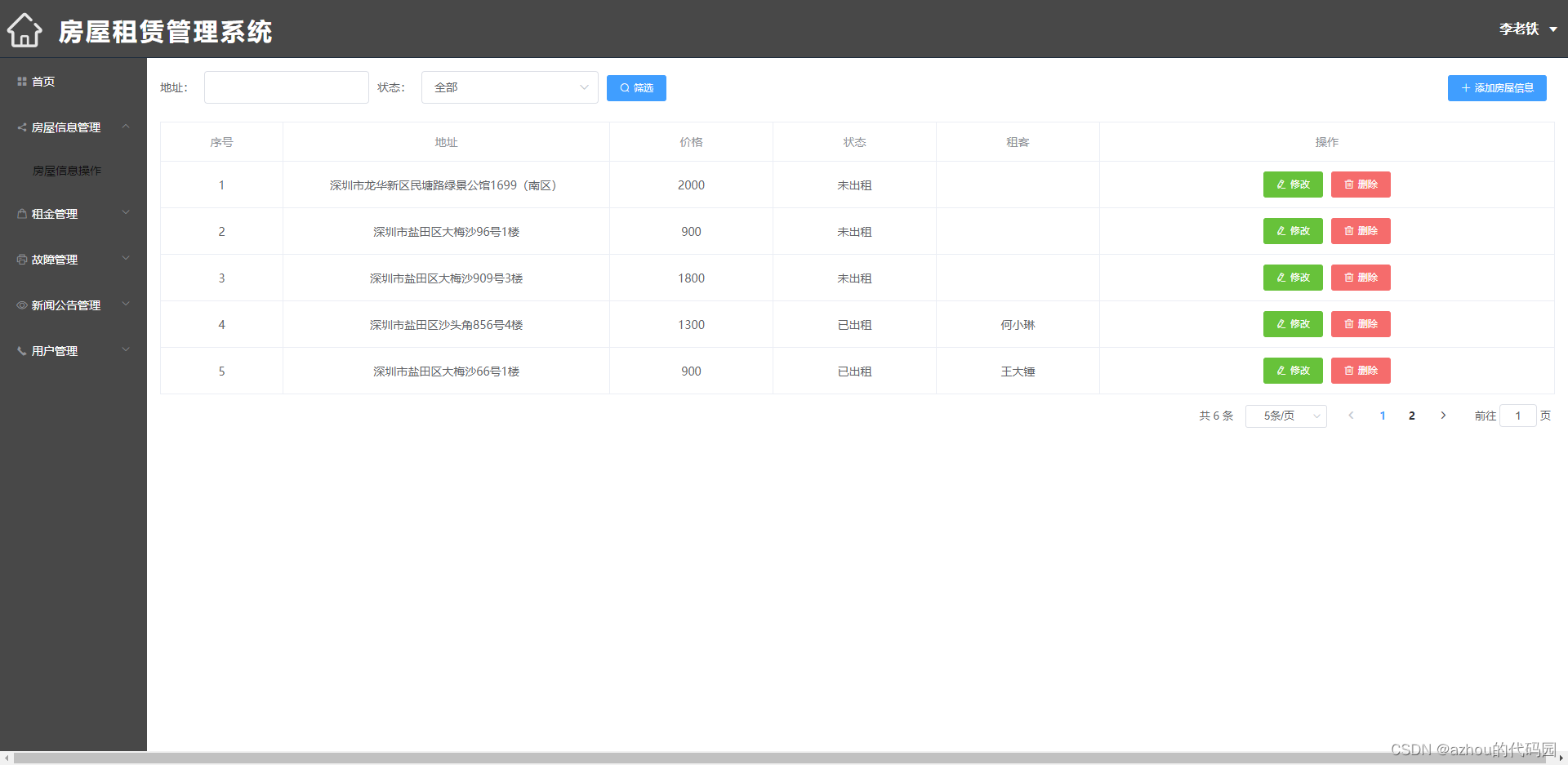Click 已出租 status in row 4
The image size is (1568, 765).
854,325
